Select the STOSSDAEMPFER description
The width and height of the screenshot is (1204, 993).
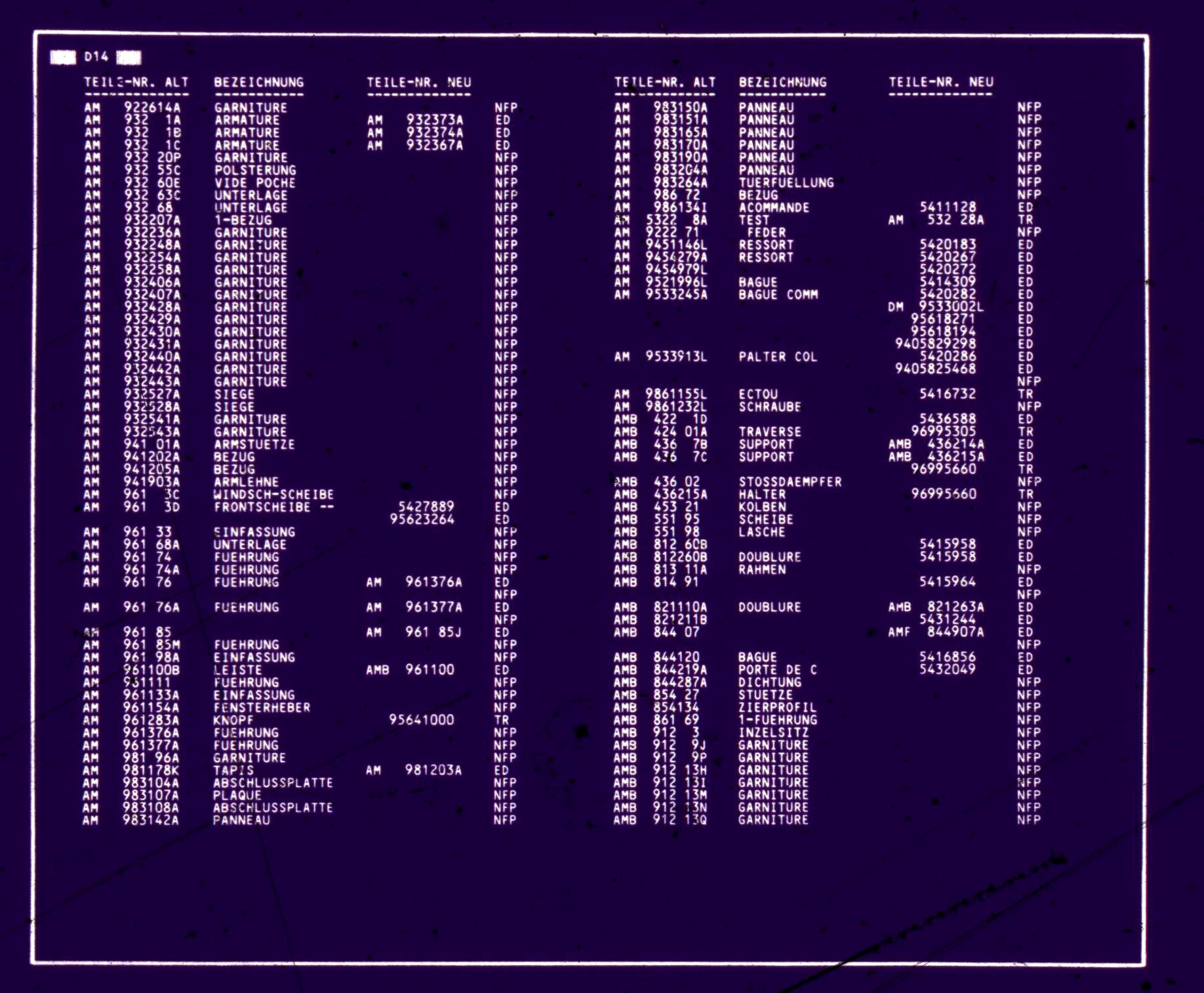point(791,481)
